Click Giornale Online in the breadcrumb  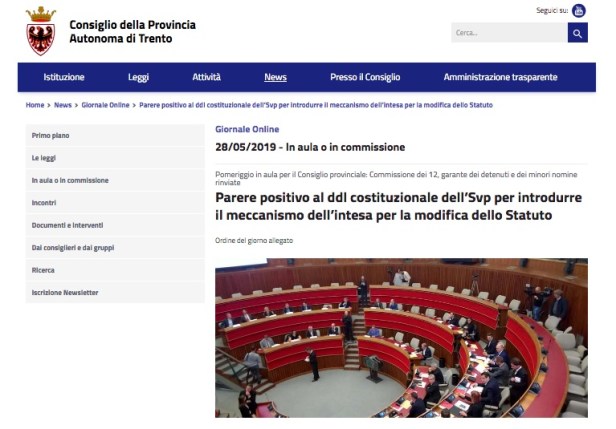tap(105, 105)
